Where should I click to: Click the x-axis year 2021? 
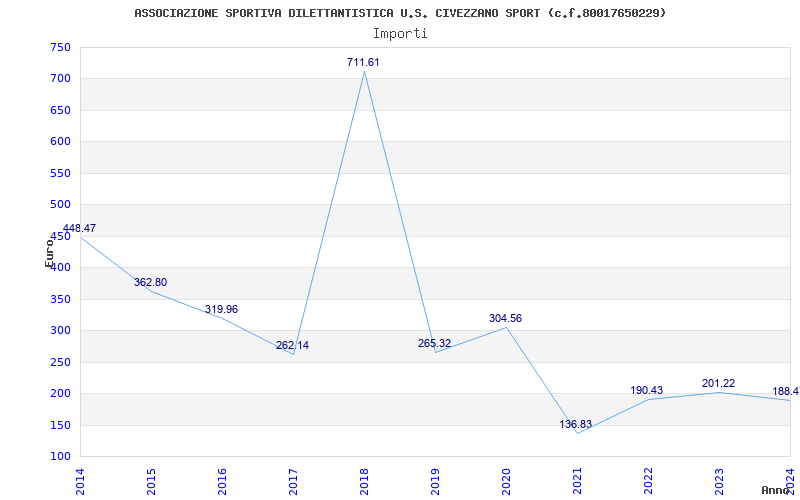tap(577, 482)
